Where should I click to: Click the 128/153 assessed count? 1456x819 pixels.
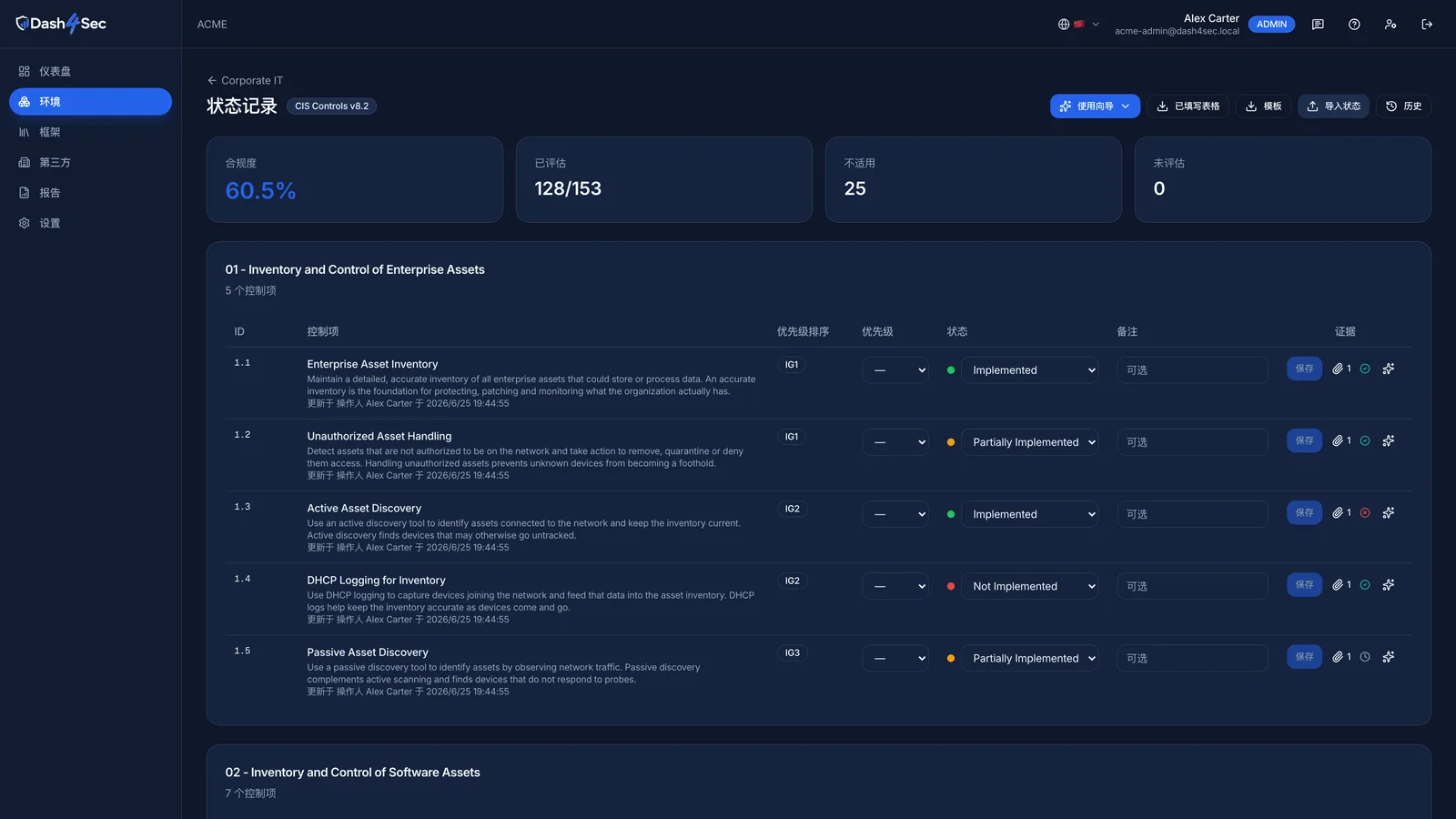(568, 188)
